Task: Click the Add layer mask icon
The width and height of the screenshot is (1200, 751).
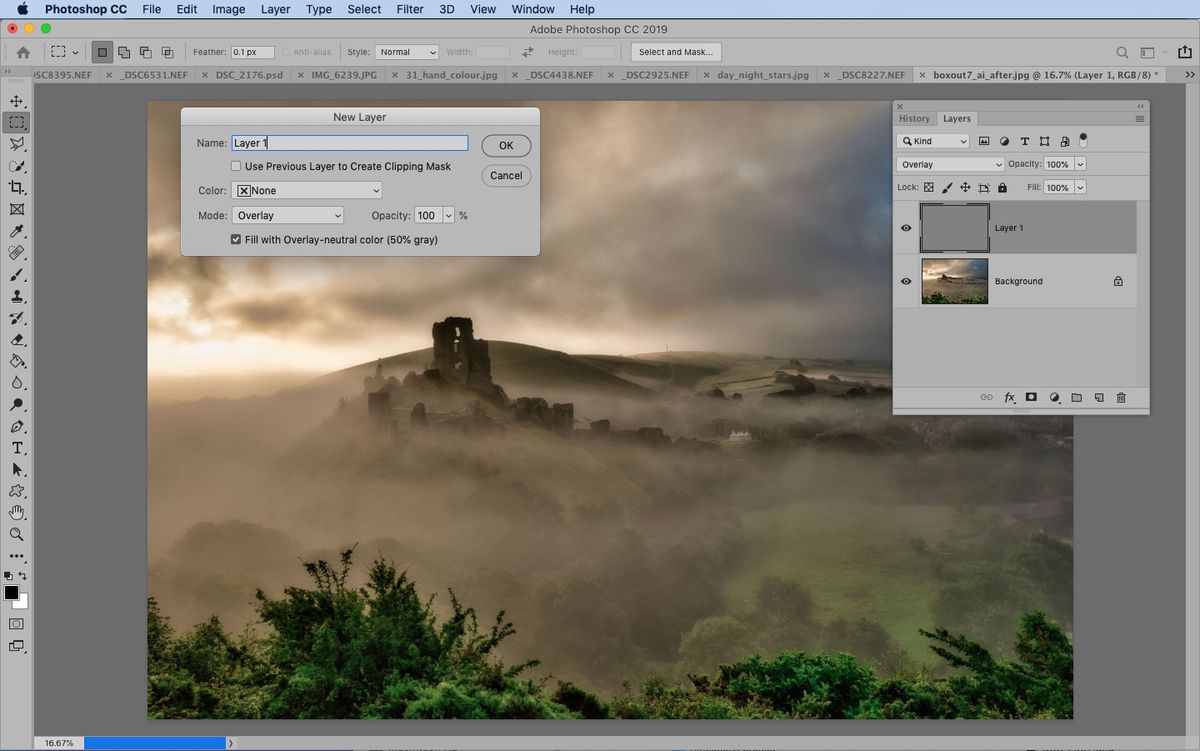Action: [1031, 397]
